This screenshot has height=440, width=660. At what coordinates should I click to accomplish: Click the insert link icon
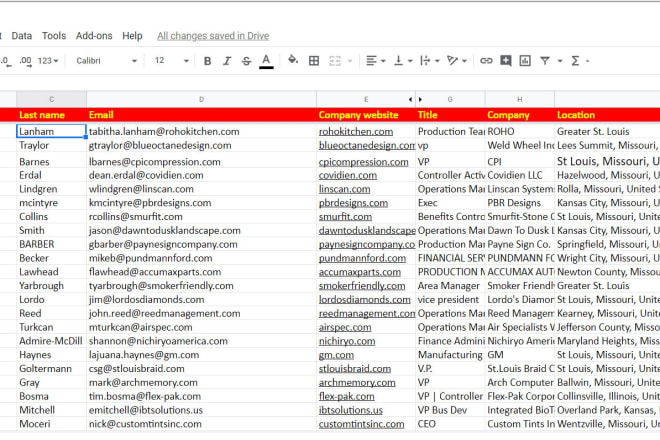click(x=486, y=61)
